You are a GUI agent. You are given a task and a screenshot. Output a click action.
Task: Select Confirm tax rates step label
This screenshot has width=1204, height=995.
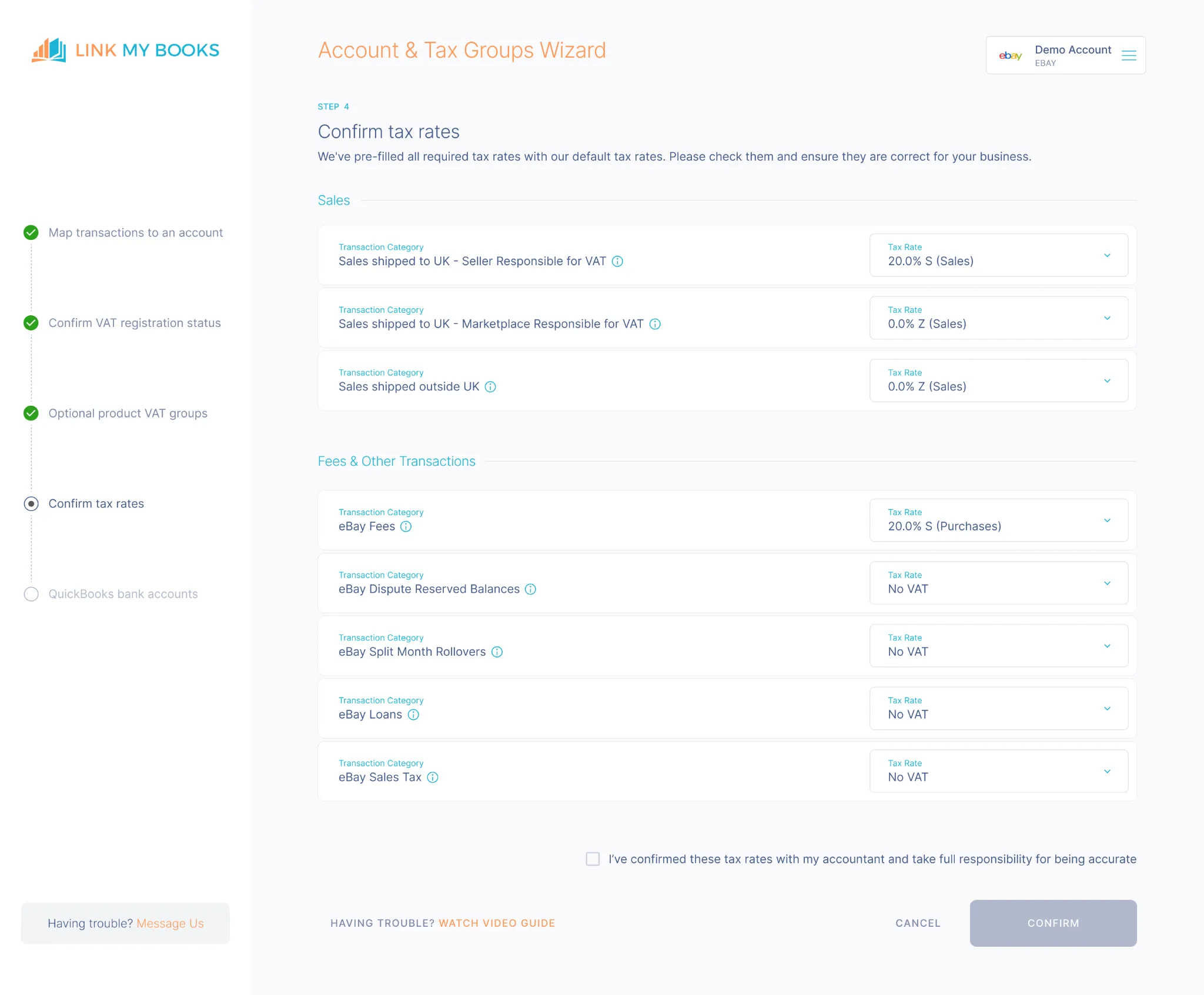point(96,503)
